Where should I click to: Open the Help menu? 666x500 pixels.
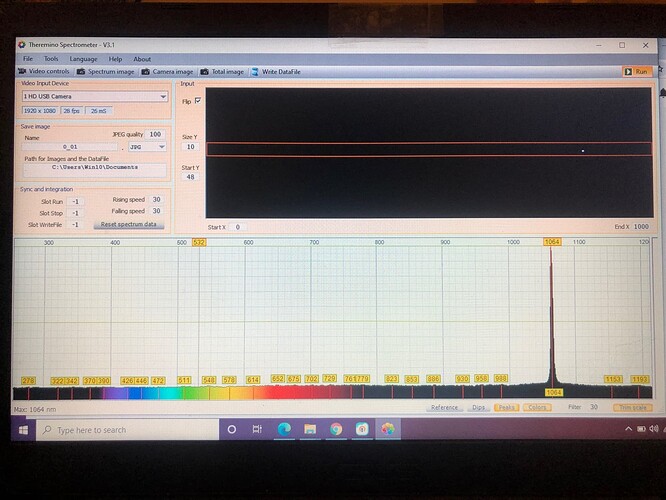(x=115, y=59)
